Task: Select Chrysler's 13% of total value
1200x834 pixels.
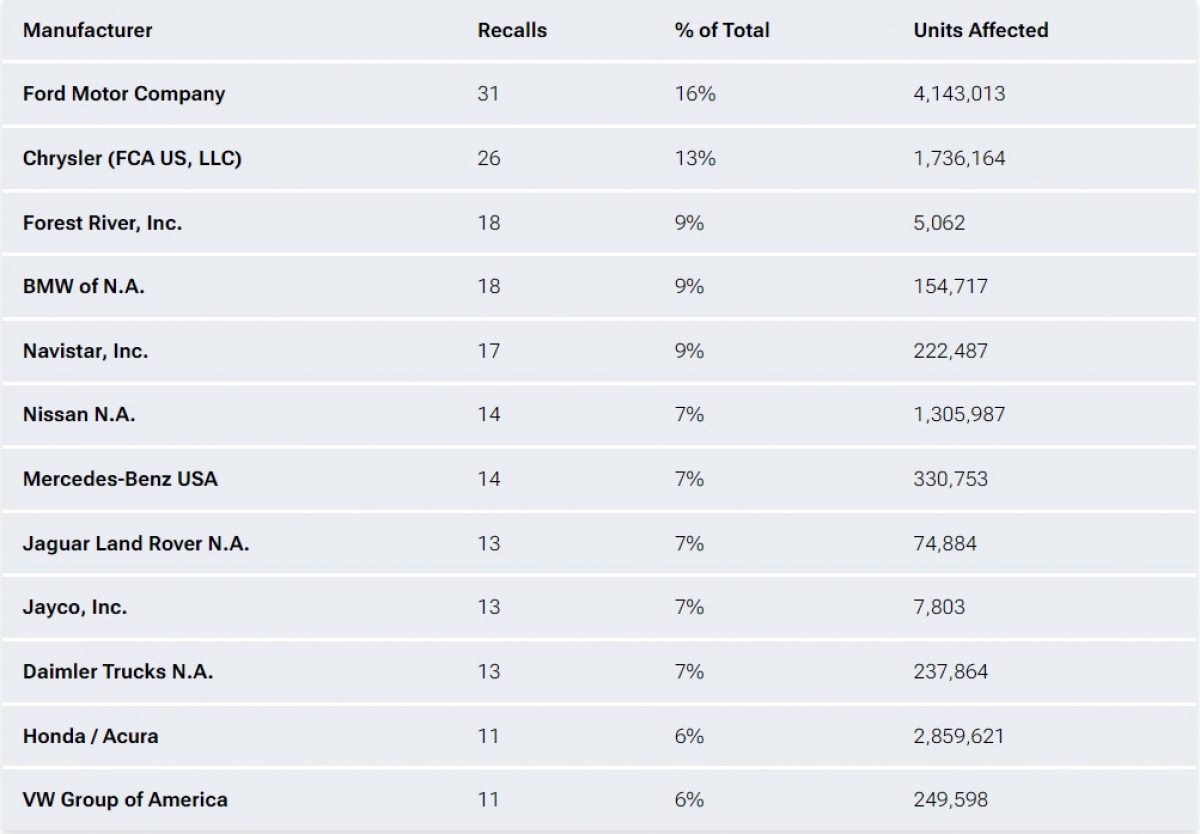Action: point(694,158)
